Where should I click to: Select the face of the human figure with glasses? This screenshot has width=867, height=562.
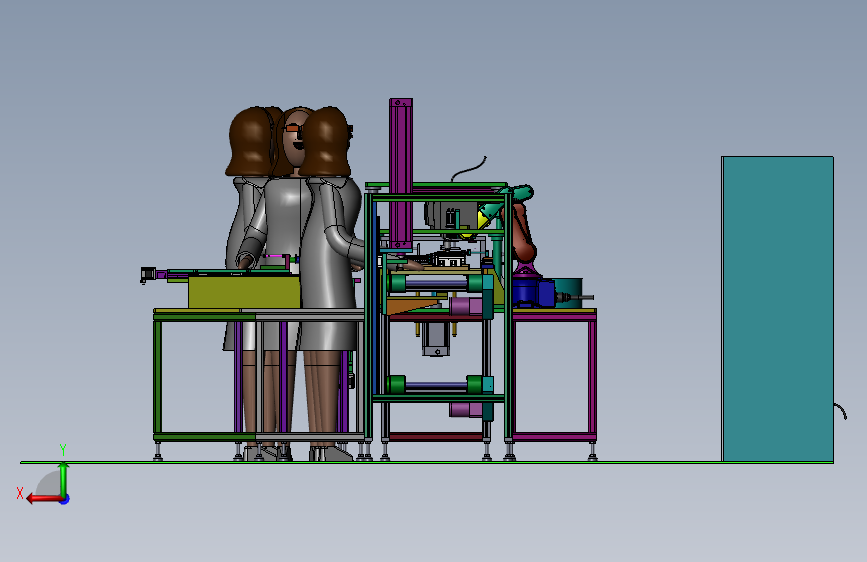point(294,140)
